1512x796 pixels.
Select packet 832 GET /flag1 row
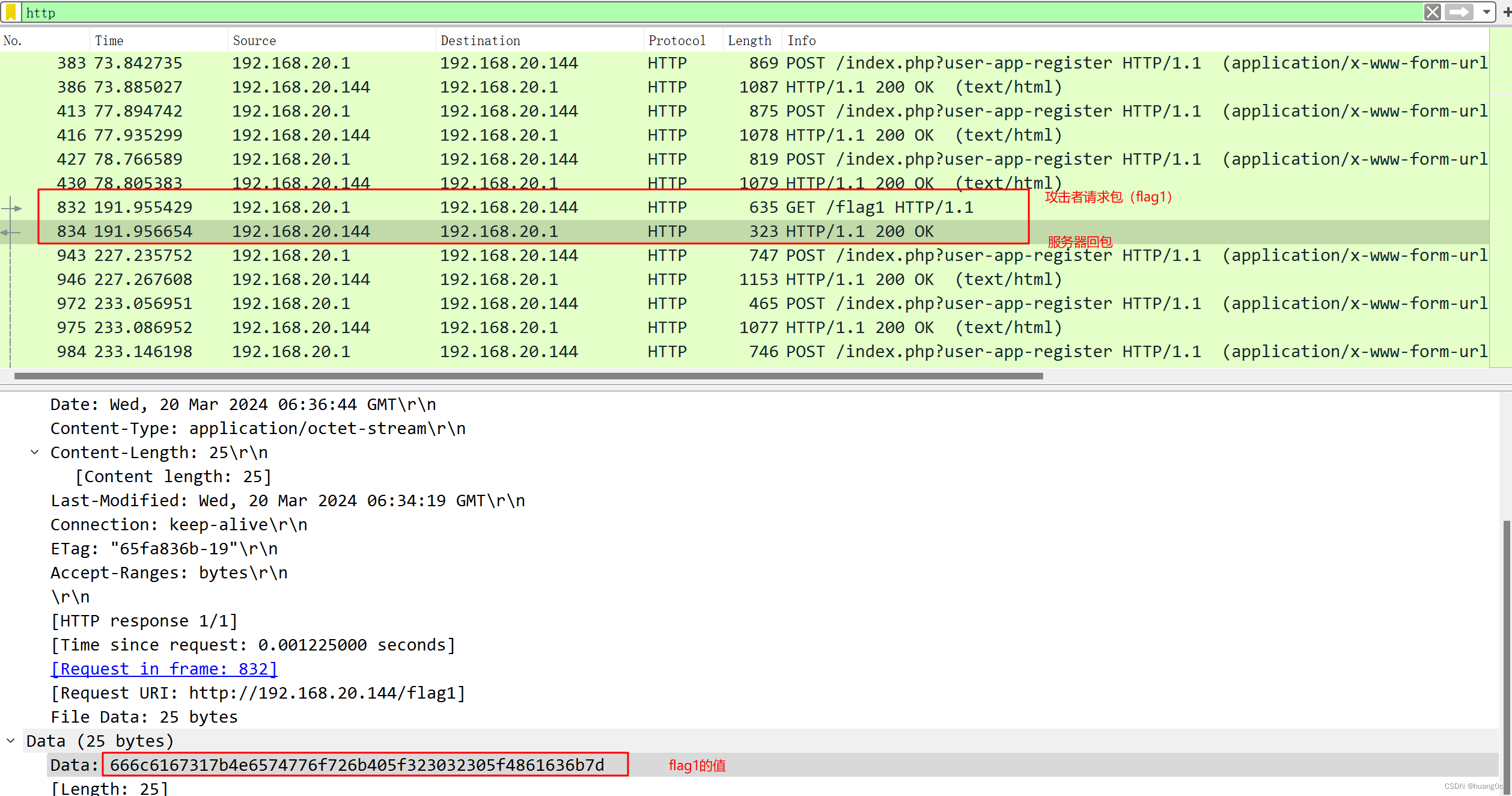[745, 207]
